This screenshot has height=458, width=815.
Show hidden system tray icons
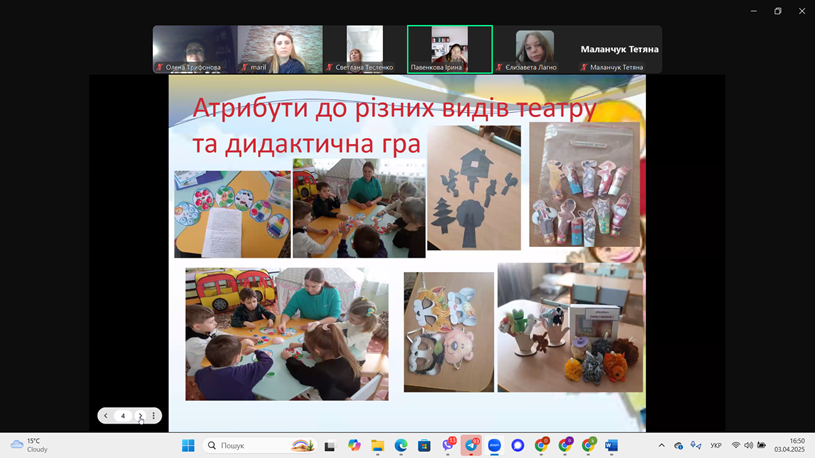pos(661,446)
